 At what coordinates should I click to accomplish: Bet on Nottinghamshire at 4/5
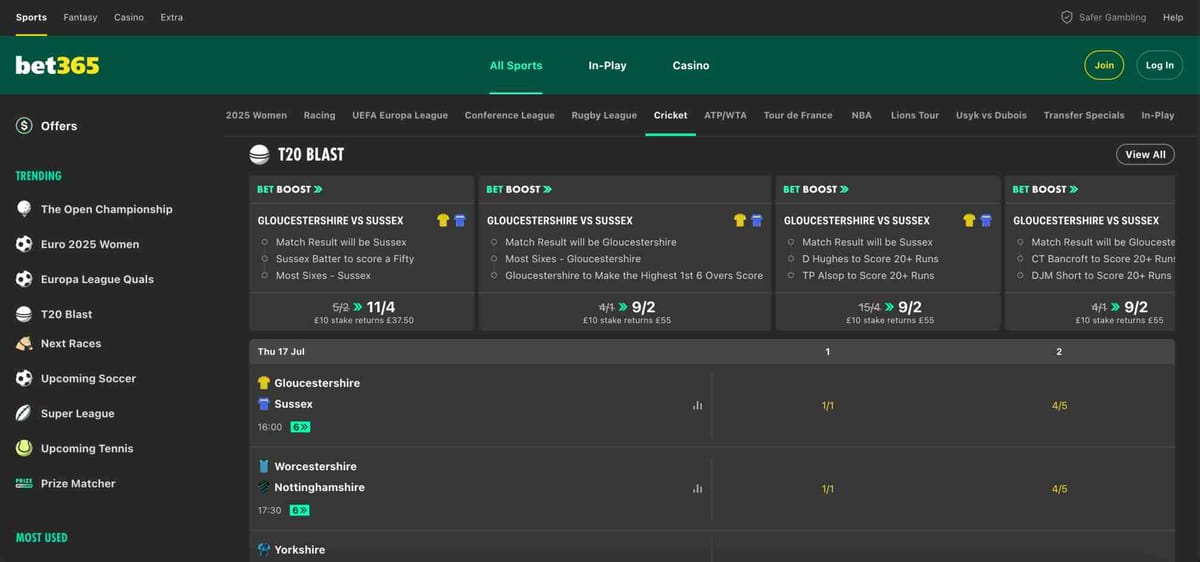coord(1059,489)
